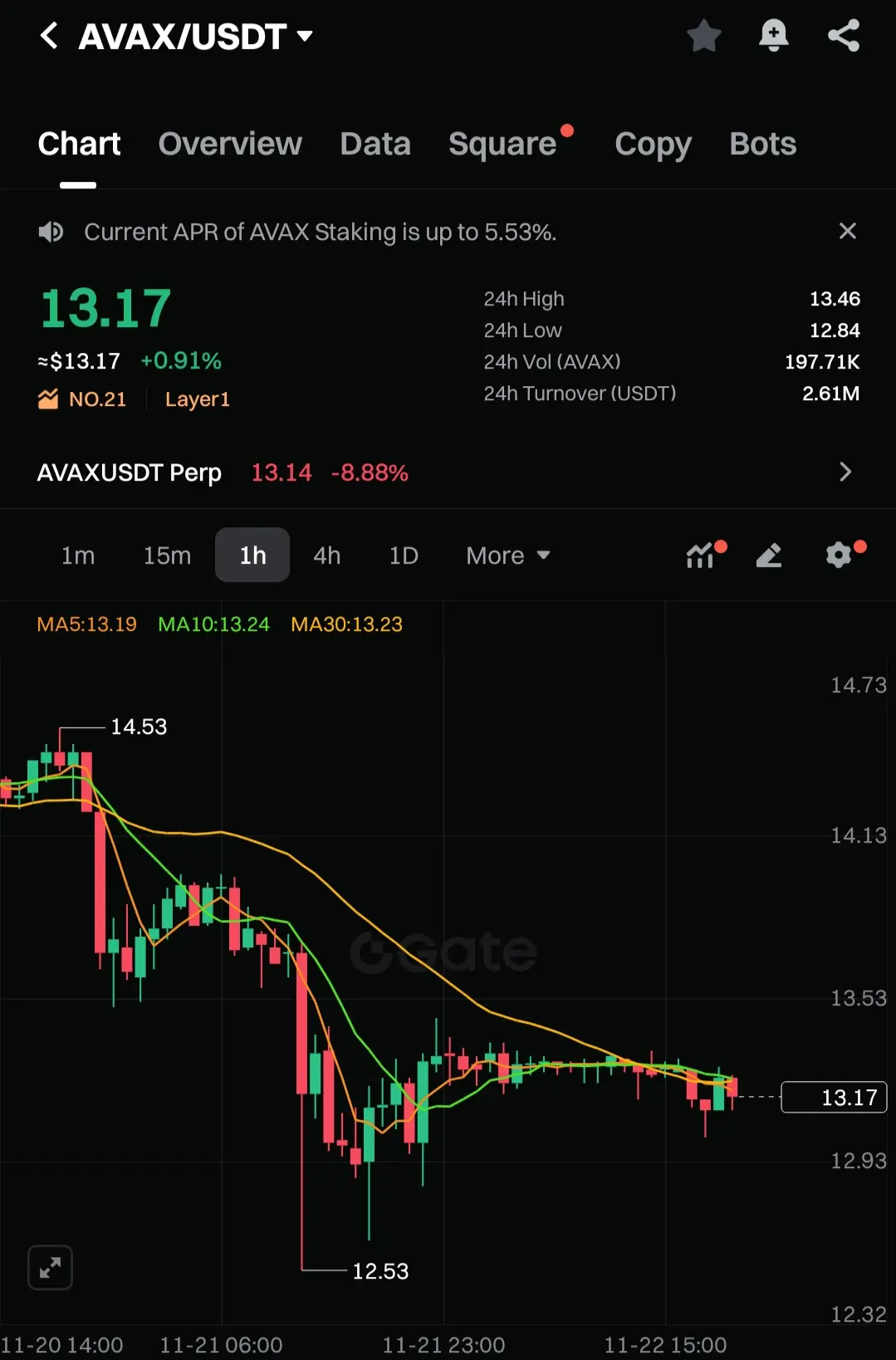
Task: Tap the 11-22 15:00 time label
Action: 665,1345
